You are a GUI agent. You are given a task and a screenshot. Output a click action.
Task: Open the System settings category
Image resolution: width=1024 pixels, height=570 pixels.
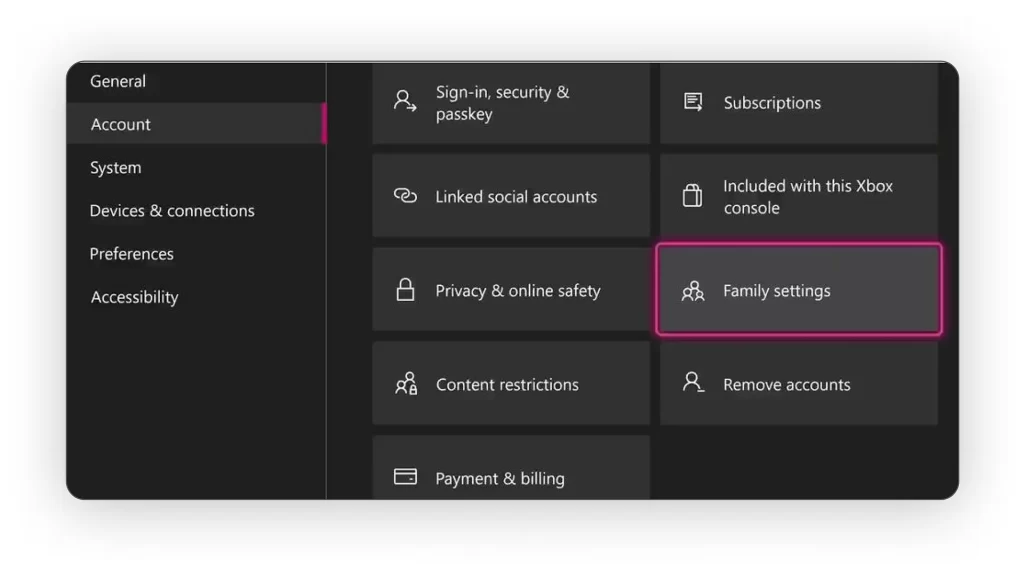click(116, 168)
